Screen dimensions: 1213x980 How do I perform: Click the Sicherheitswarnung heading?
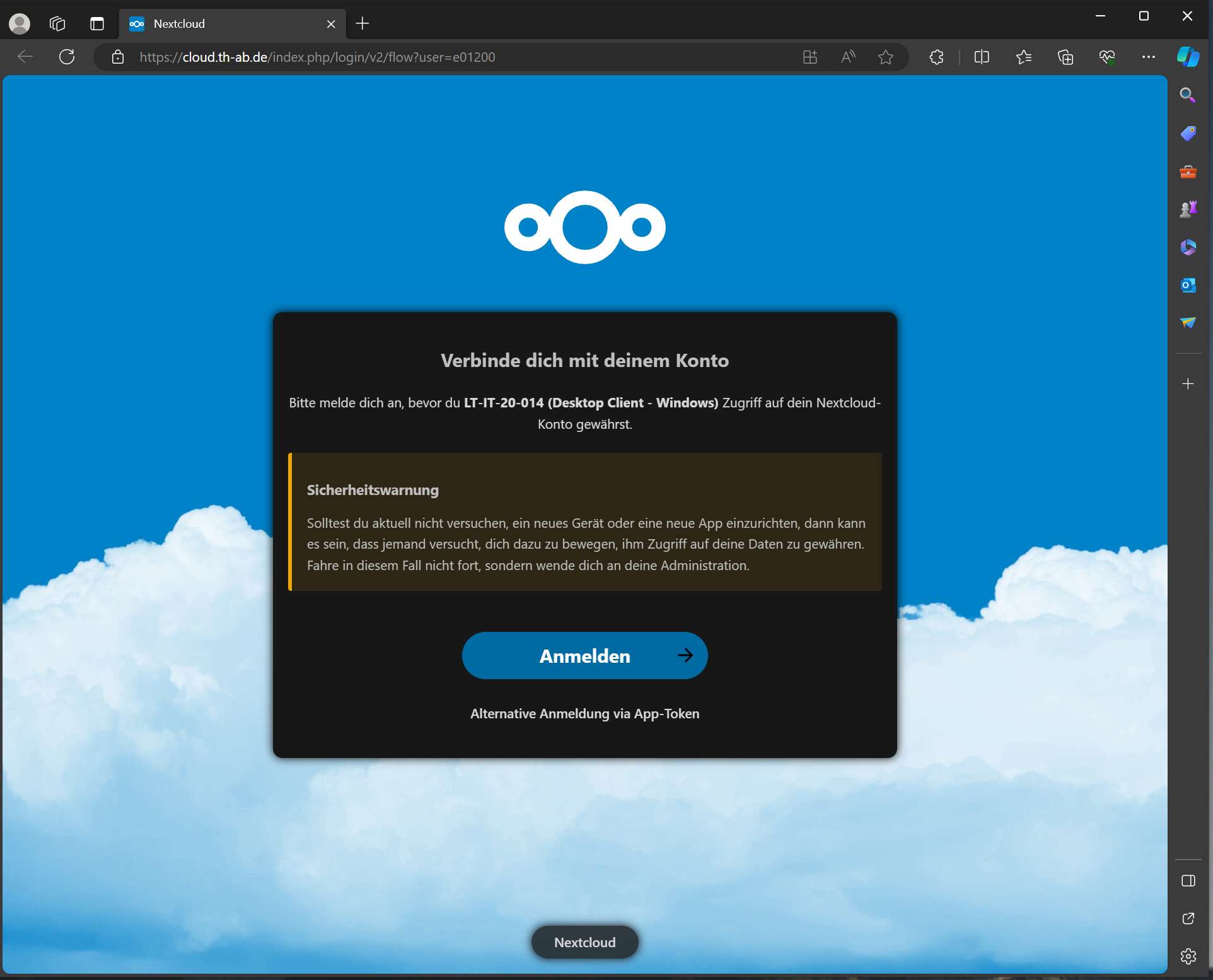pyautogui.click(x=373, y=490)
